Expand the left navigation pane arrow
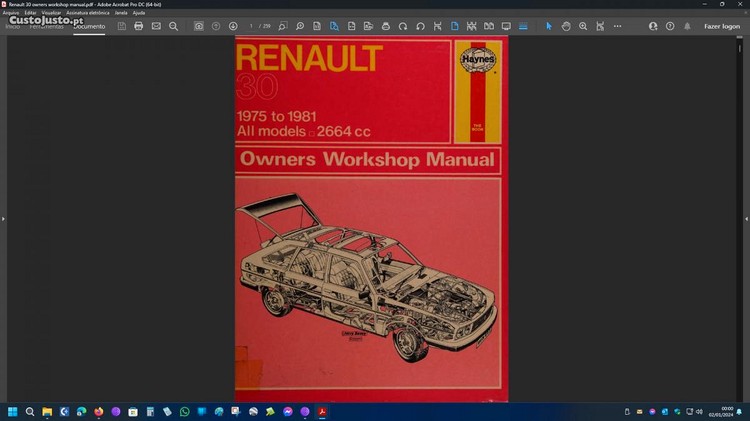The width and height of the screenshot is (750, 421). (3, 218)
